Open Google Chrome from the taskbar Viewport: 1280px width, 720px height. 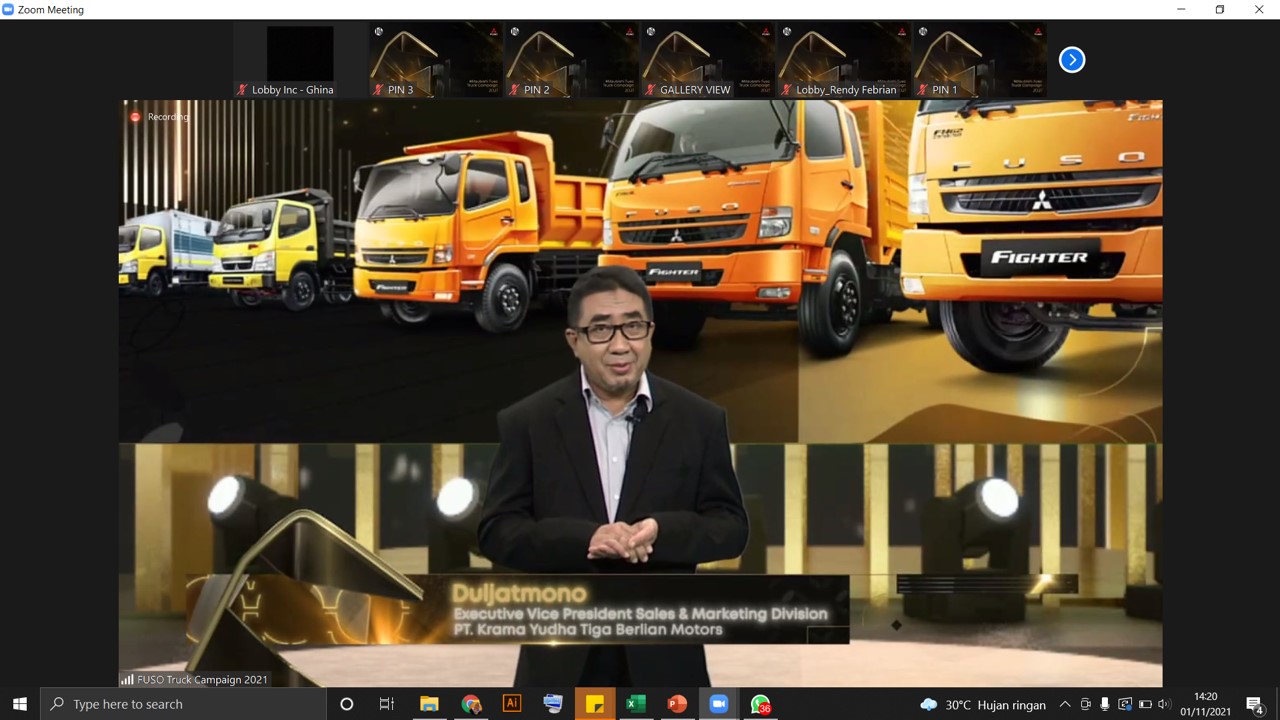click(x=471, y=704)
